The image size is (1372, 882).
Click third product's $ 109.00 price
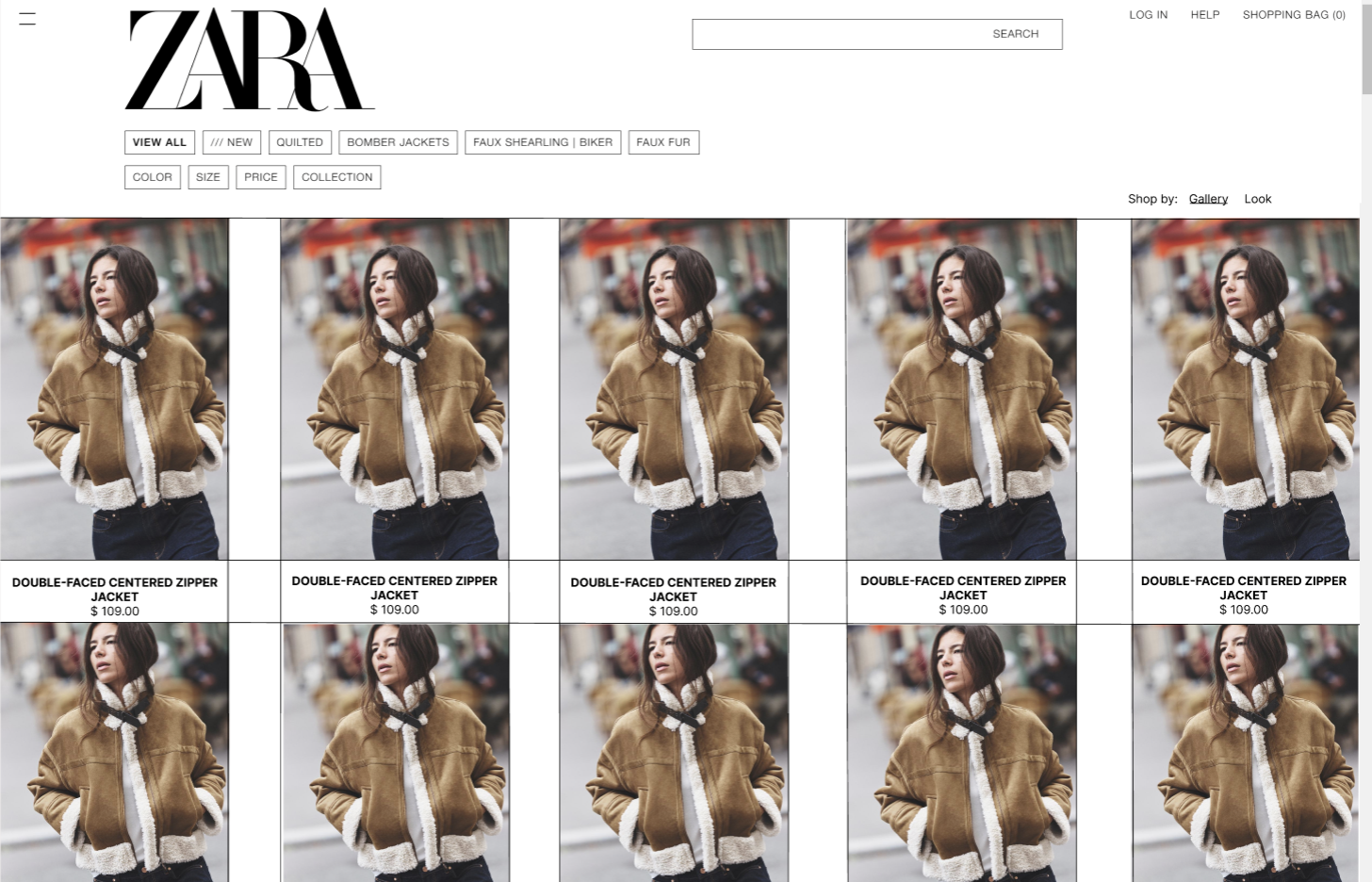tap(673, 611)
